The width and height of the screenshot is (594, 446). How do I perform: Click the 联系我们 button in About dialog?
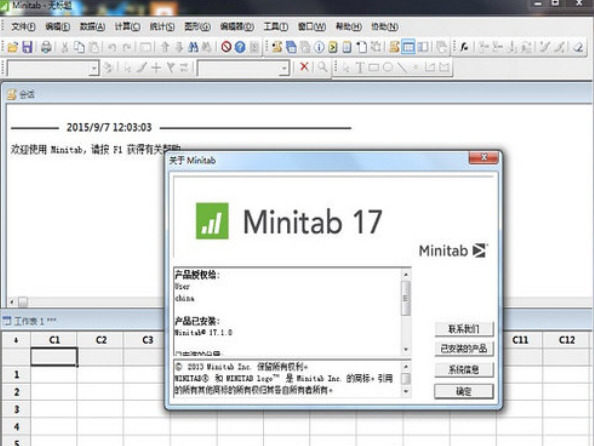click(x=464, y=329)
